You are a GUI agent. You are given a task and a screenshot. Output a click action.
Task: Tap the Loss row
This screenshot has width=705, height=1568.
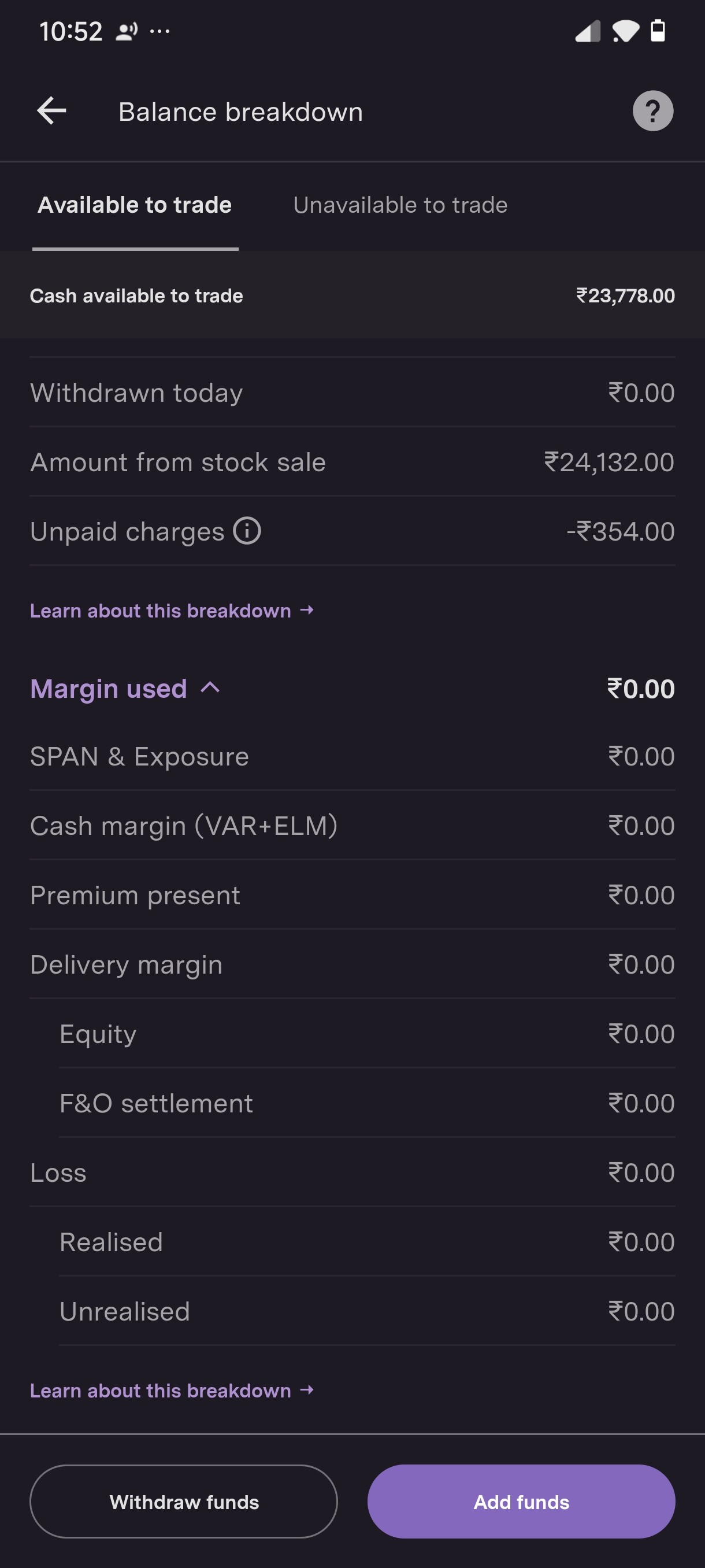[x=352, y=1173]
